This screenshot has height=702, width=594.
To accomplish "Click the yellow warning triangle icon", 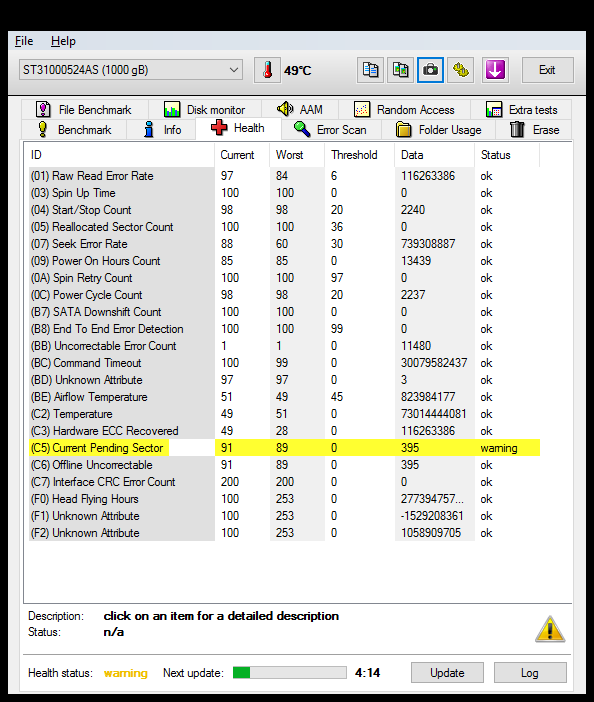I will click(550, 629).
